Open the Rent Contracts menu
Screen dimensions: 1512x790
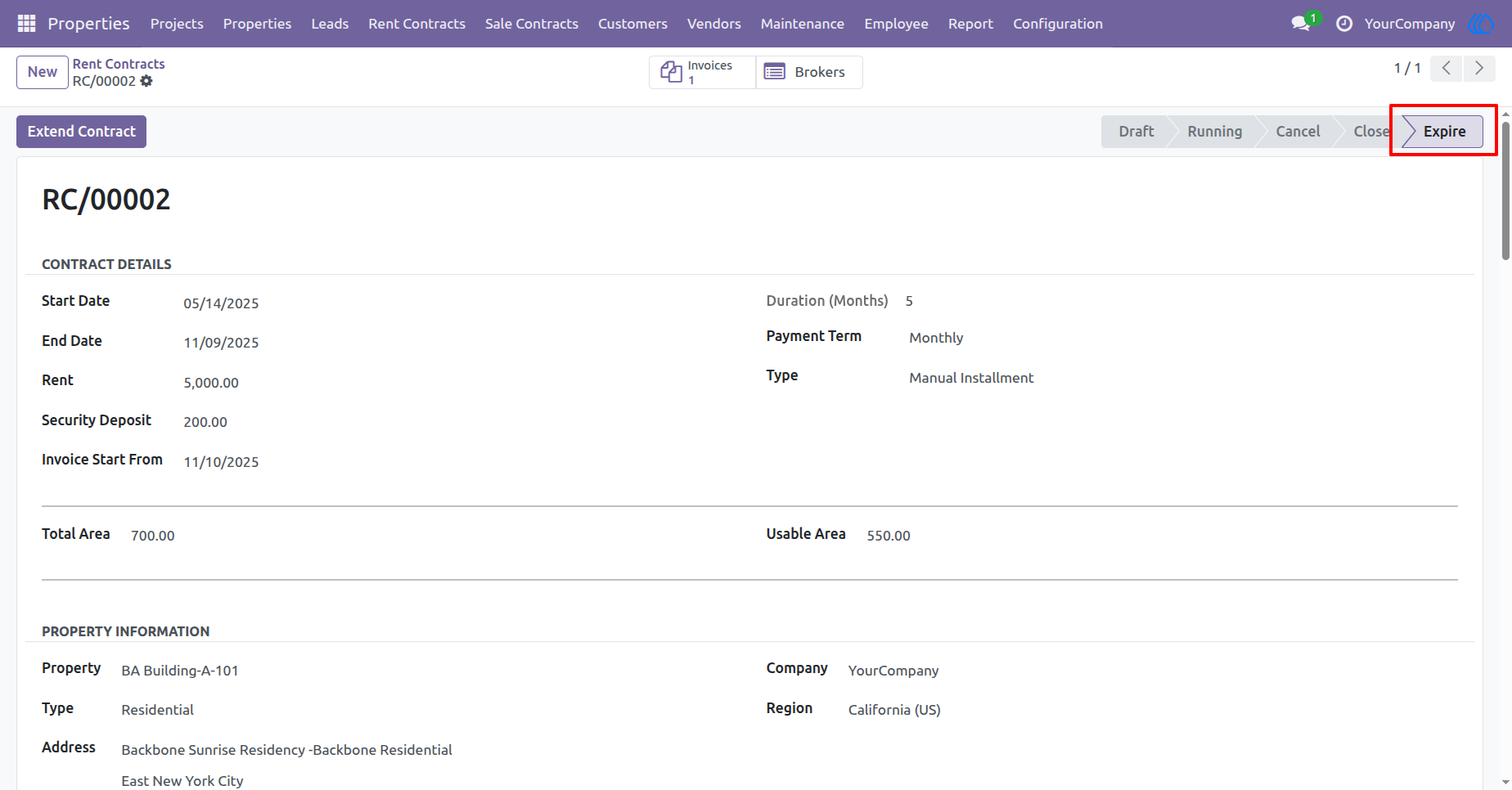click(416, 24)
